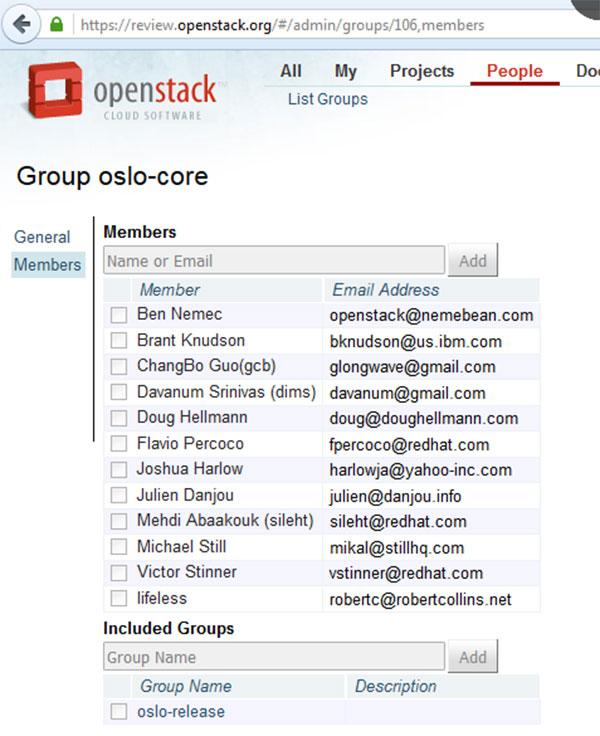
Task: Click the List Groups link
Action: pos(328,100)
